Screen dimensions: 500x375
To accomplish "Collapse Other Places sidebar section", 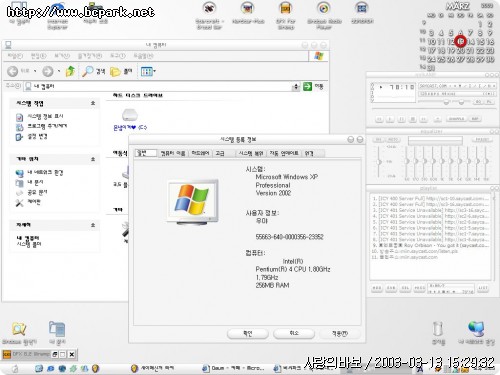I will [93, 159].
